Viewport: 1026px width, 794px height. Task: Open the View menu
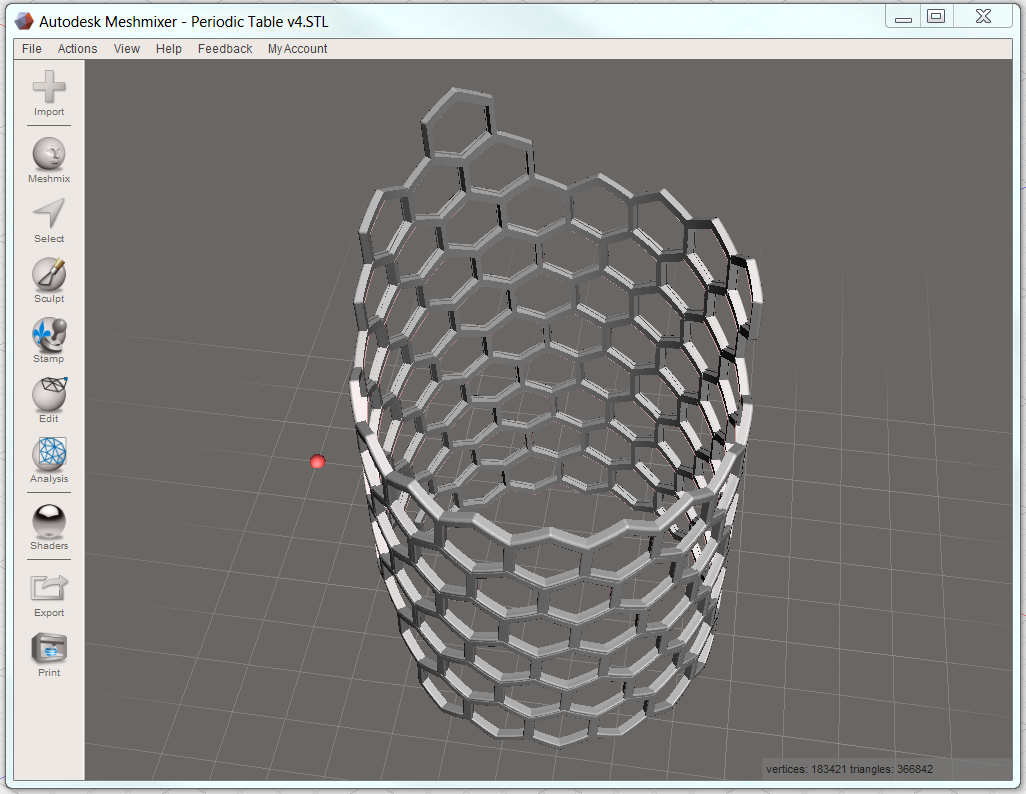pyautogui.click(x=127, y=48)
